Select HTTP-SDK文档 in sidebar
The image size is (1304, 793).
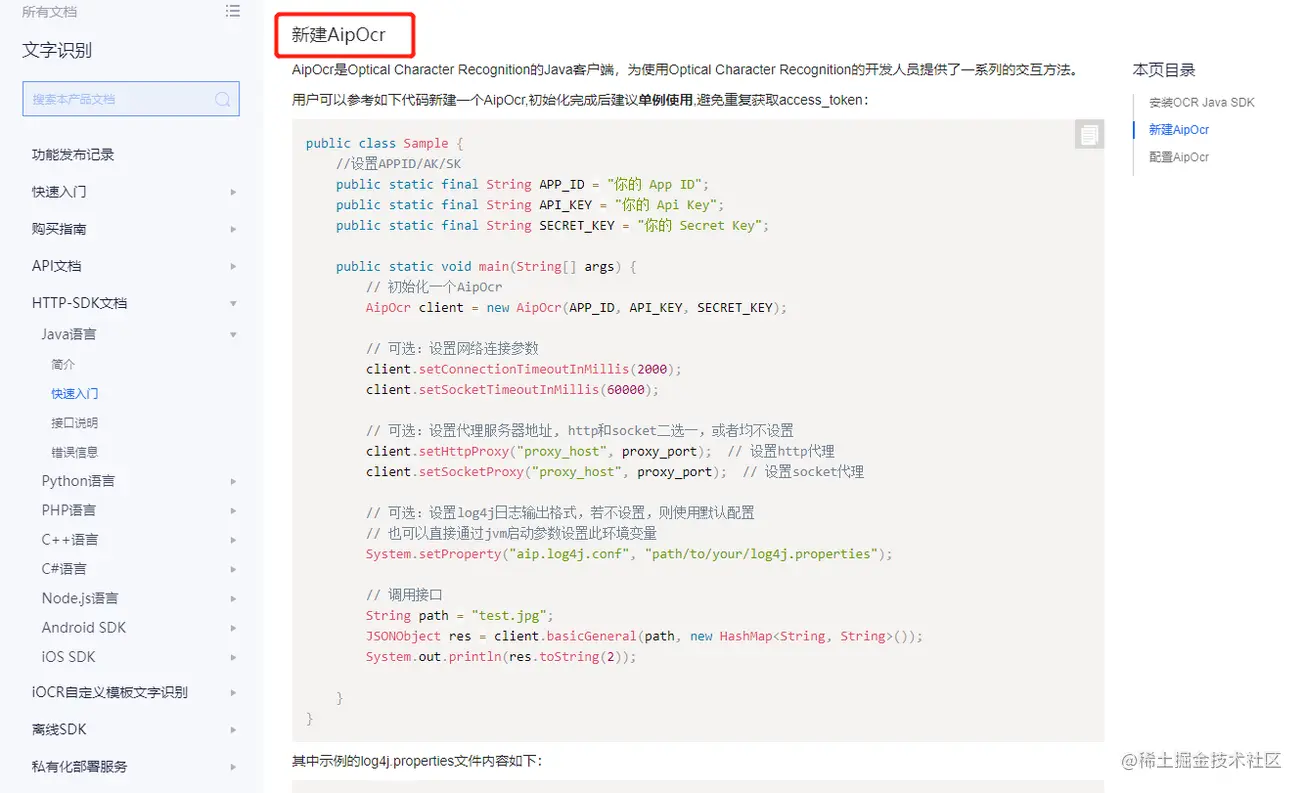pyautogui.click(x=80, y=303)
